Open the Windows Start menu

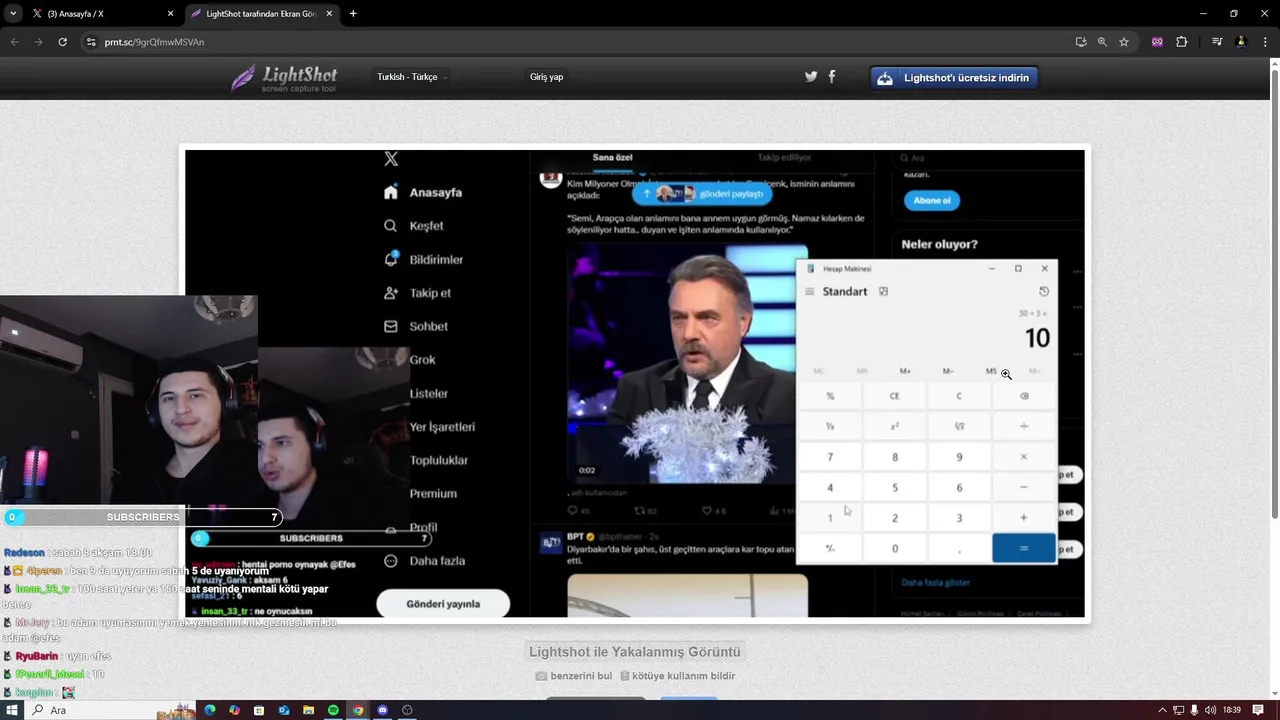click(x=12, y=710)
